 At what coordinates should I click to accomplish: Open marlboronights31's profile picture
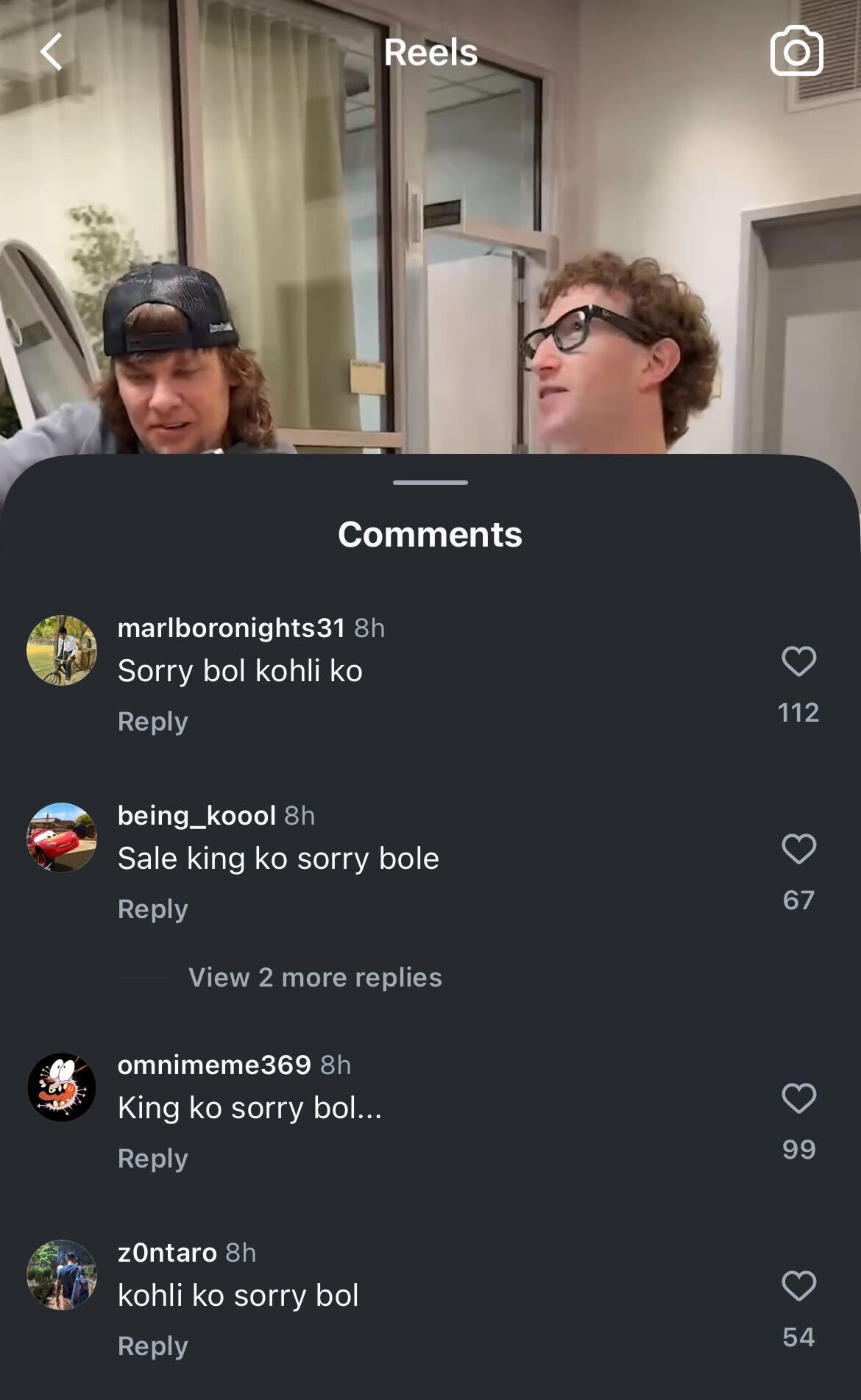62,650
